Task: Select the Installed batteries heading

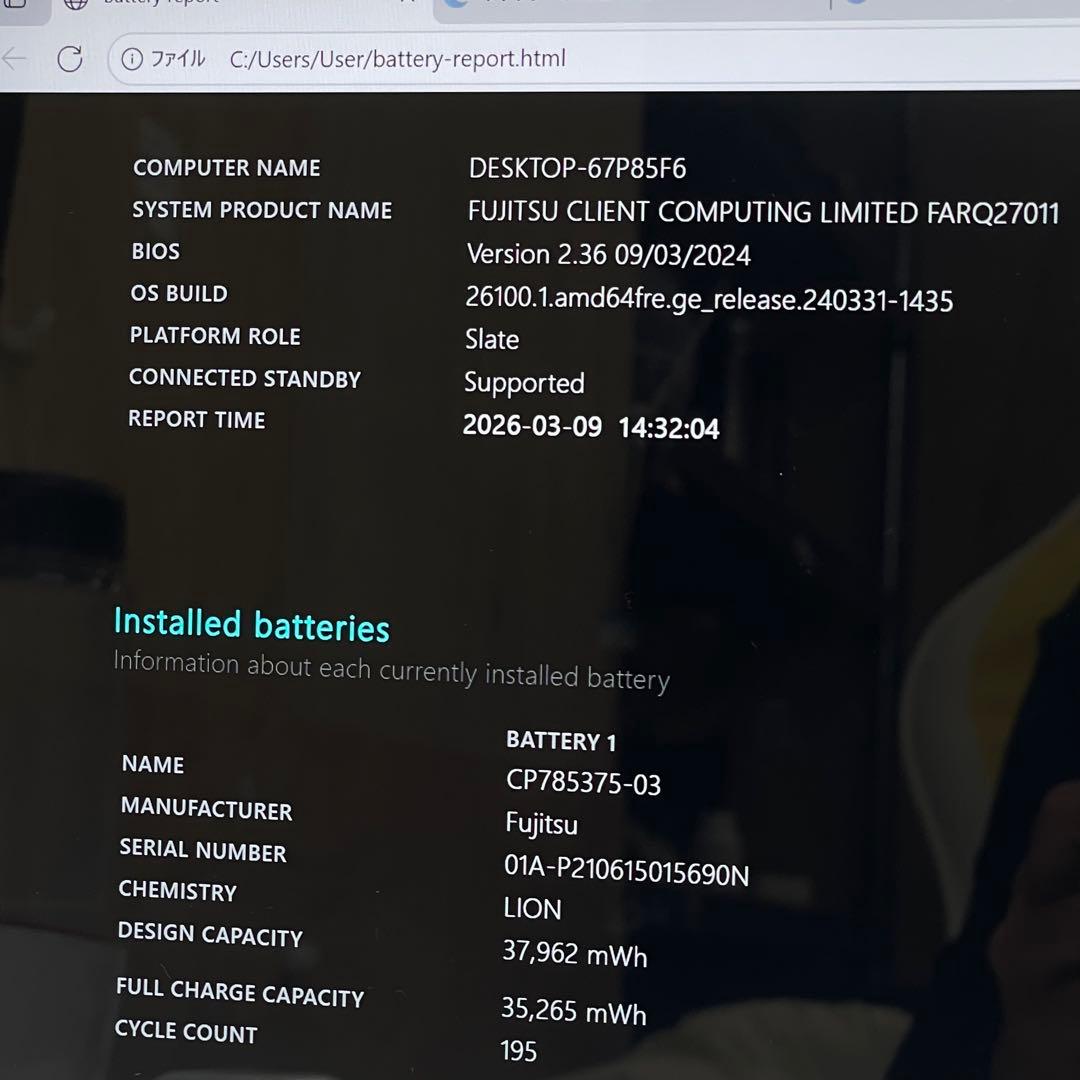Action: (251, 624)
